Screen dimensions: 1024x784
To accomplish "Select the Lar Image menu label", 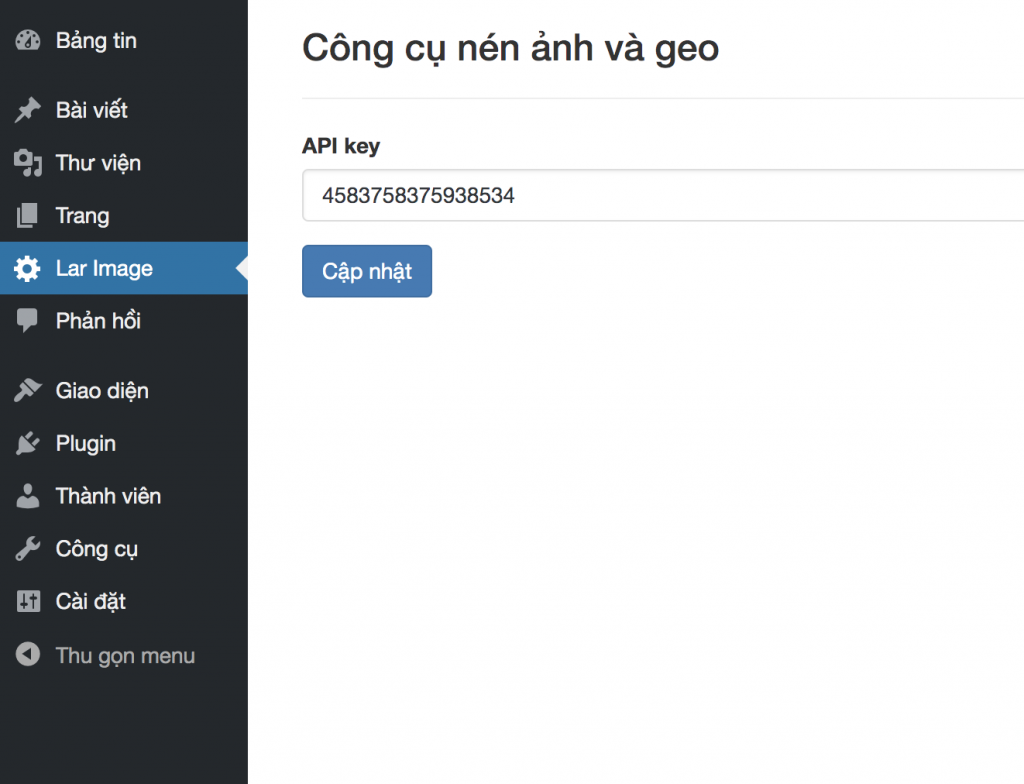I will (104, 269).
